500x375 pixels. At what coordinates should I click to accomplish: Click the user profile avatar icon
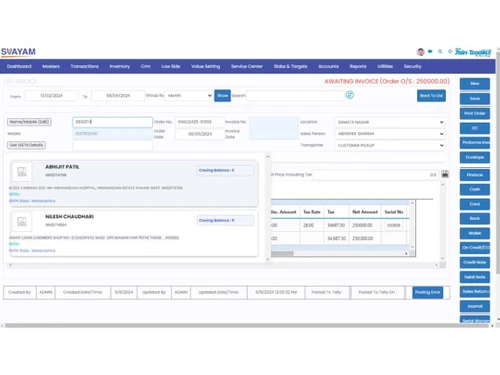tap(421, 52)
